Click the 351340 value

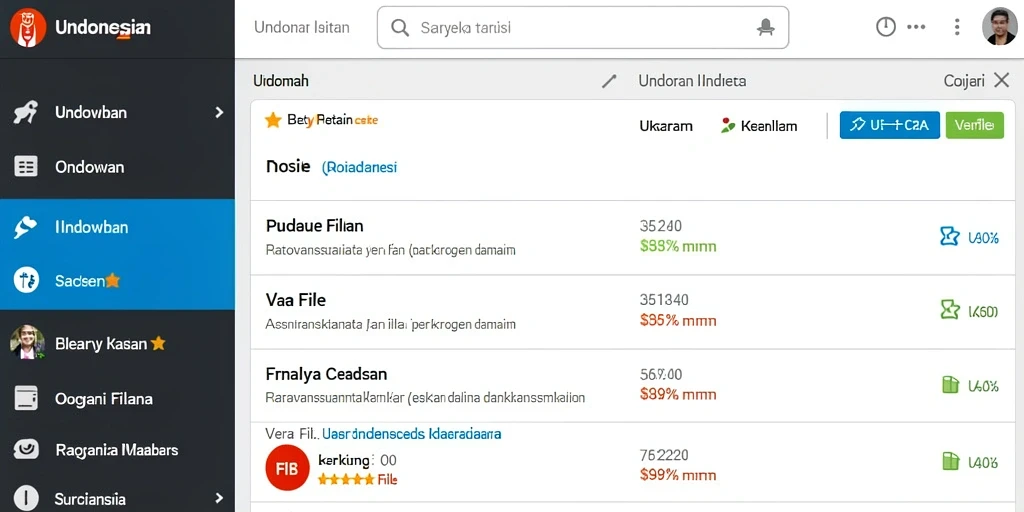coord(664,300)
